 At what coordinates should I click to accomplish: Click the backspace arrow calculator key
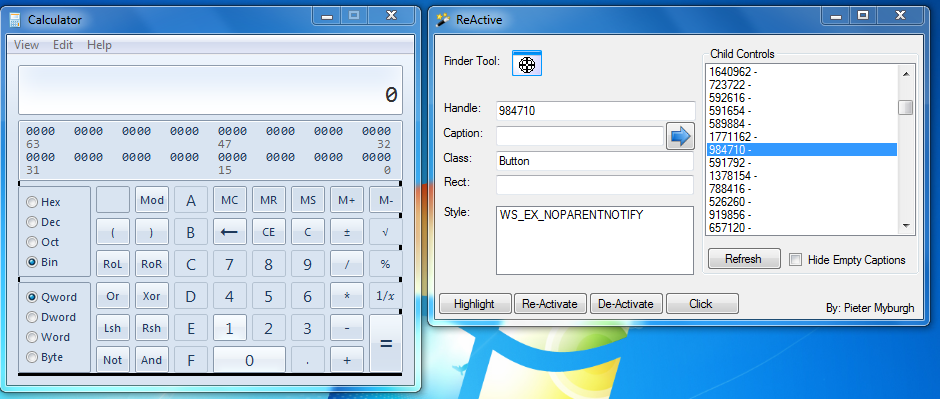coord(230,232)
